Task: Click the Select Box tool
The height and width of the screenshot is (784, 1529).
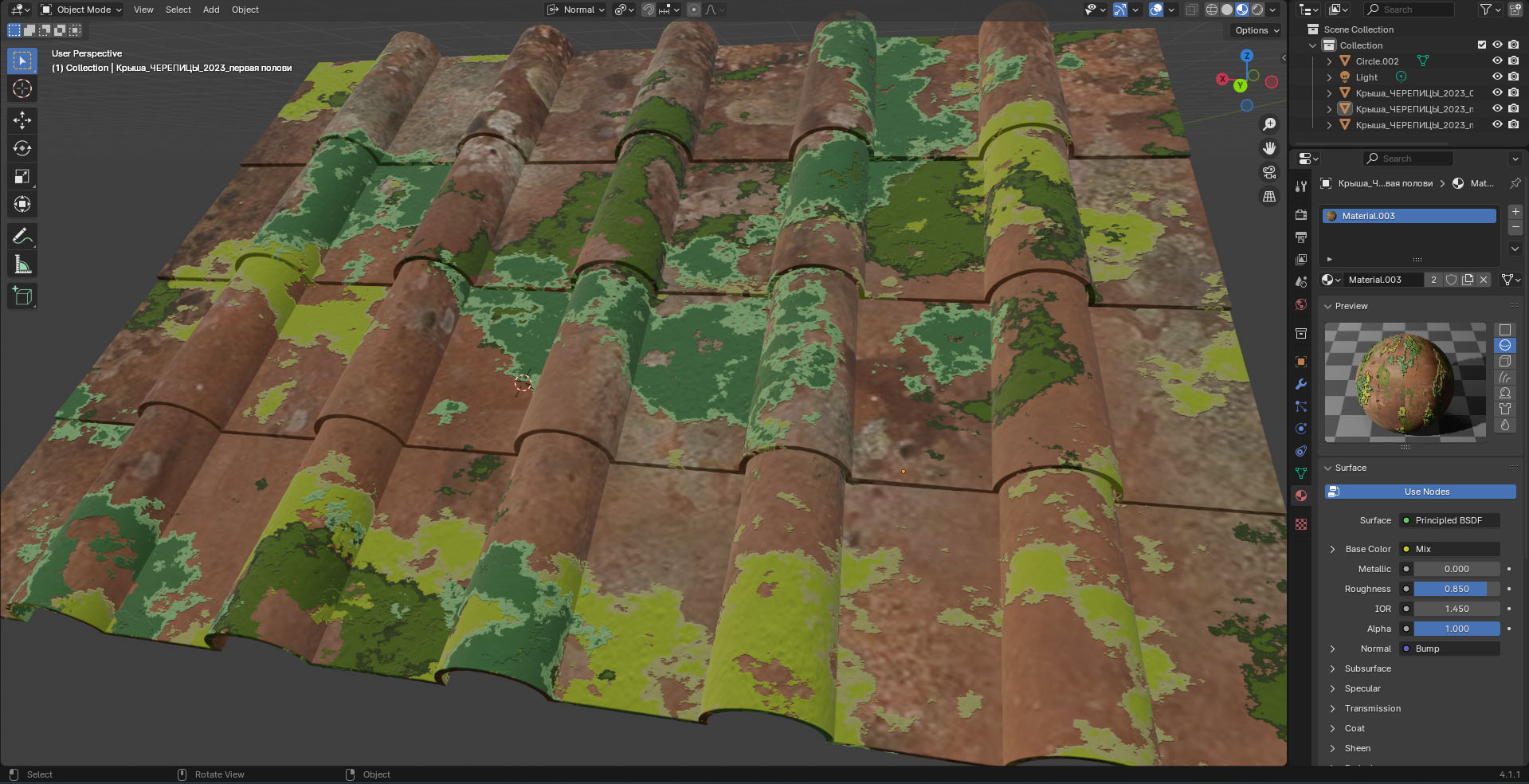Action: [22, 61]
